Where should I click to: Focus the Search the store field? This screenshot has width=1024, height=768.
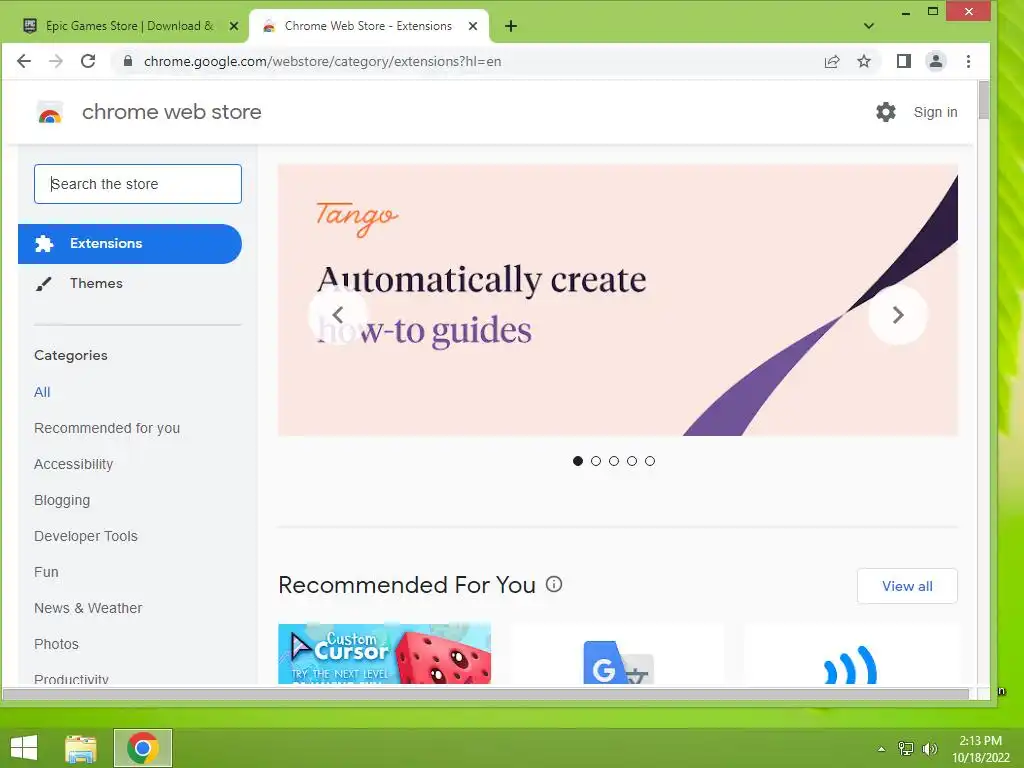click(x=138, y=184)
